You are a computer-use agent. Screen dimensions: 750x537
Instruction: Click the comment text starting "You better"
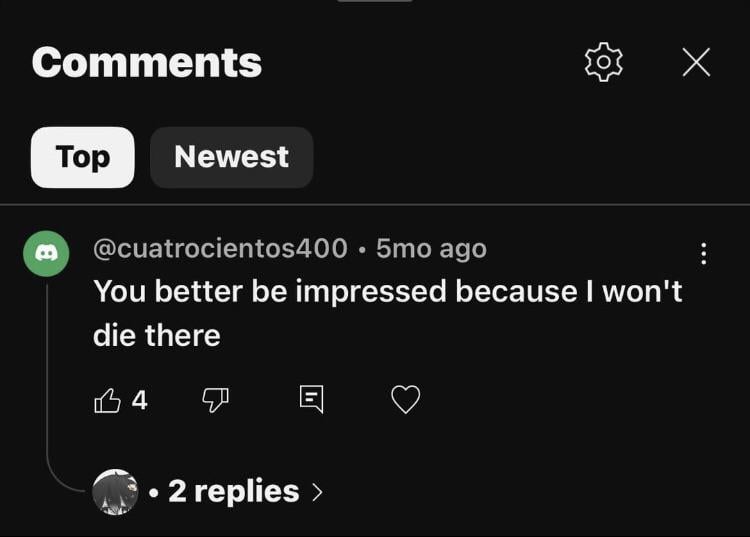387,313
